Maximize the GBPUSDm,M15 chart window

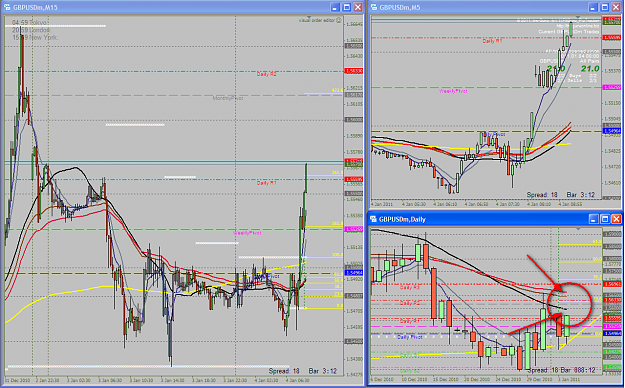[347, 7]
